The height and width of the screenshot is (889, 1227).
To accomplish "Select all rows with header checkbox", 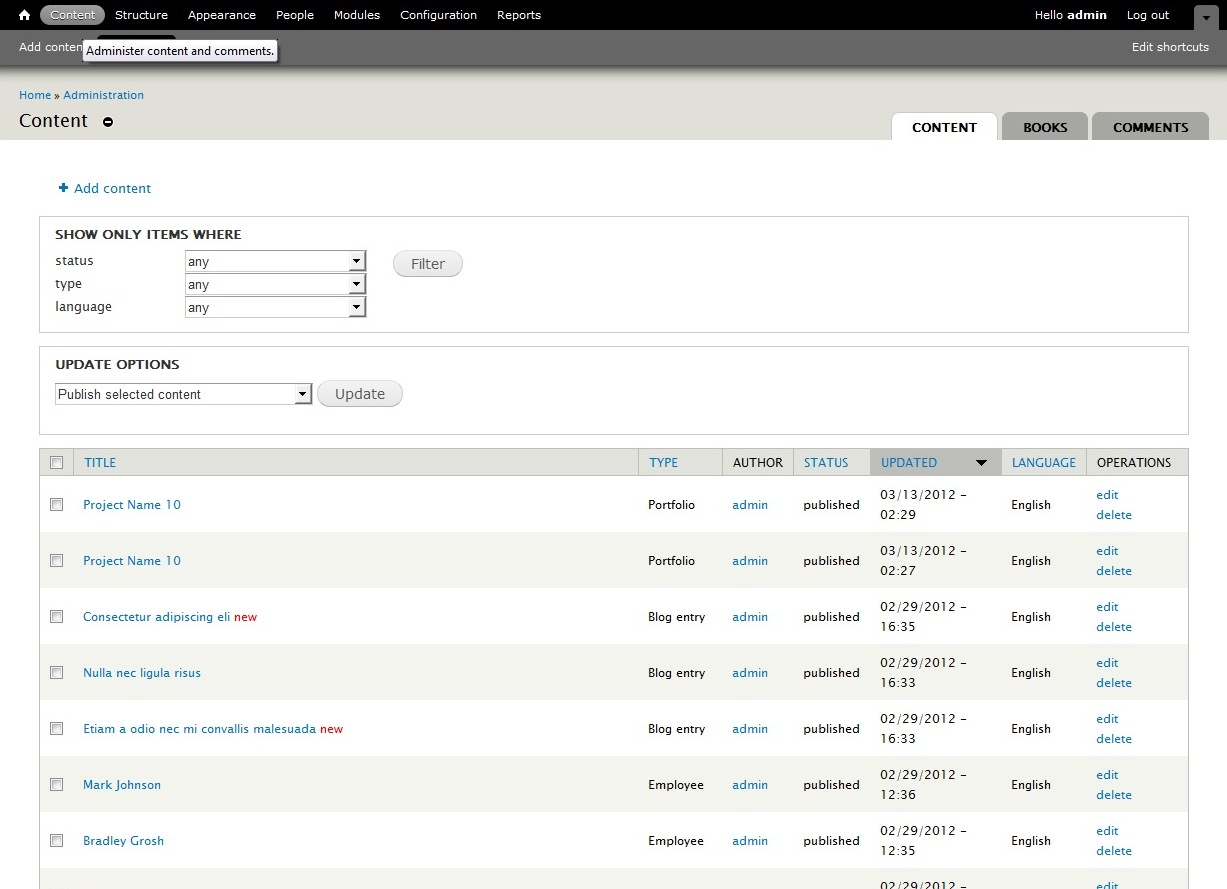I will pos(57,463).
